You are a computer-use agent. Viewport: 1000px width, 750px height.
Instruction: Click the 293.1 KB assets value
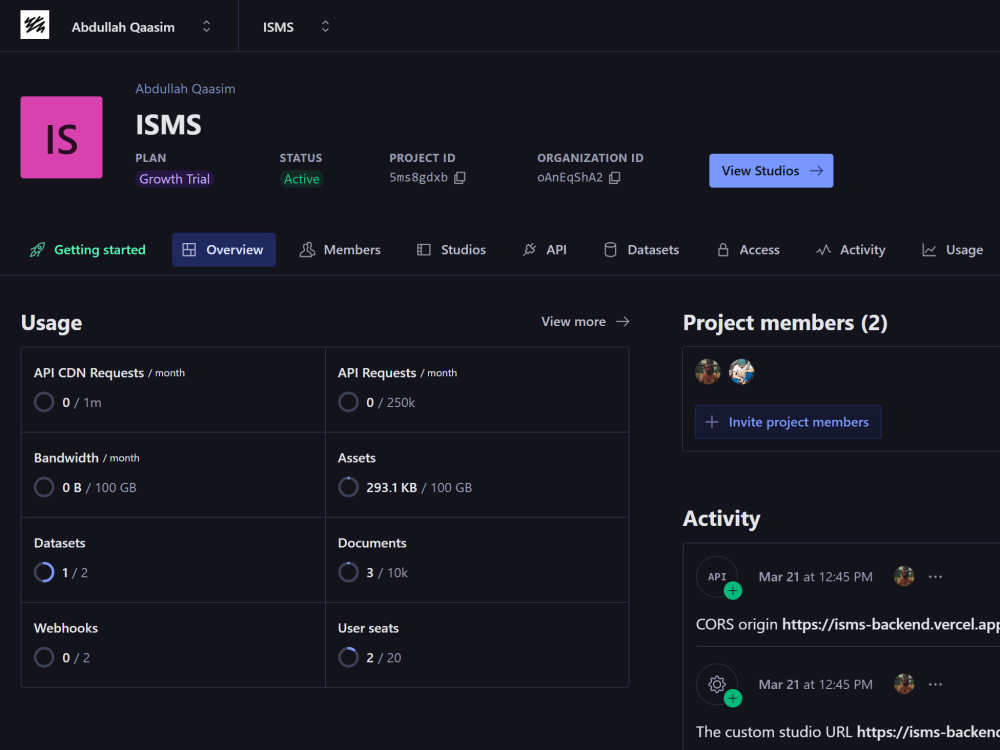(x=392, y=488)
